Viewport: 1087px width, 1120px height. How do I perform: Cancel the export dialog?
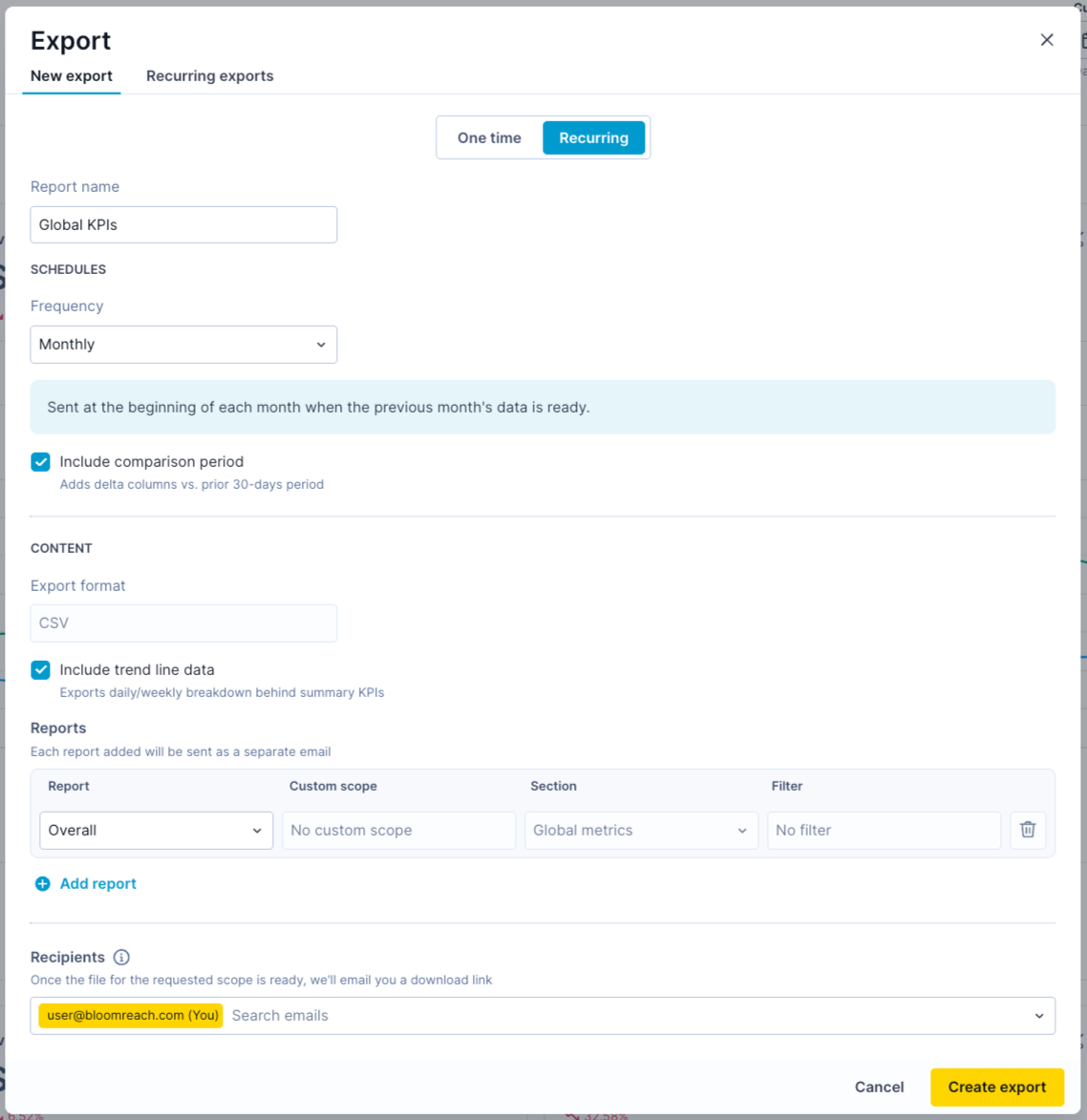point(879,1087)
